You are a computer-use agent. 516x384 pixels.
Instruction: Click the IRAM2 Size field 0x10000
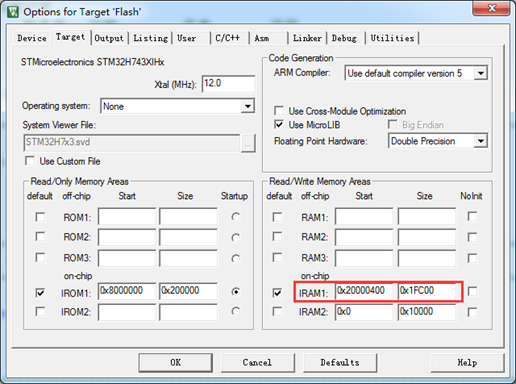(x=427, y=312)
